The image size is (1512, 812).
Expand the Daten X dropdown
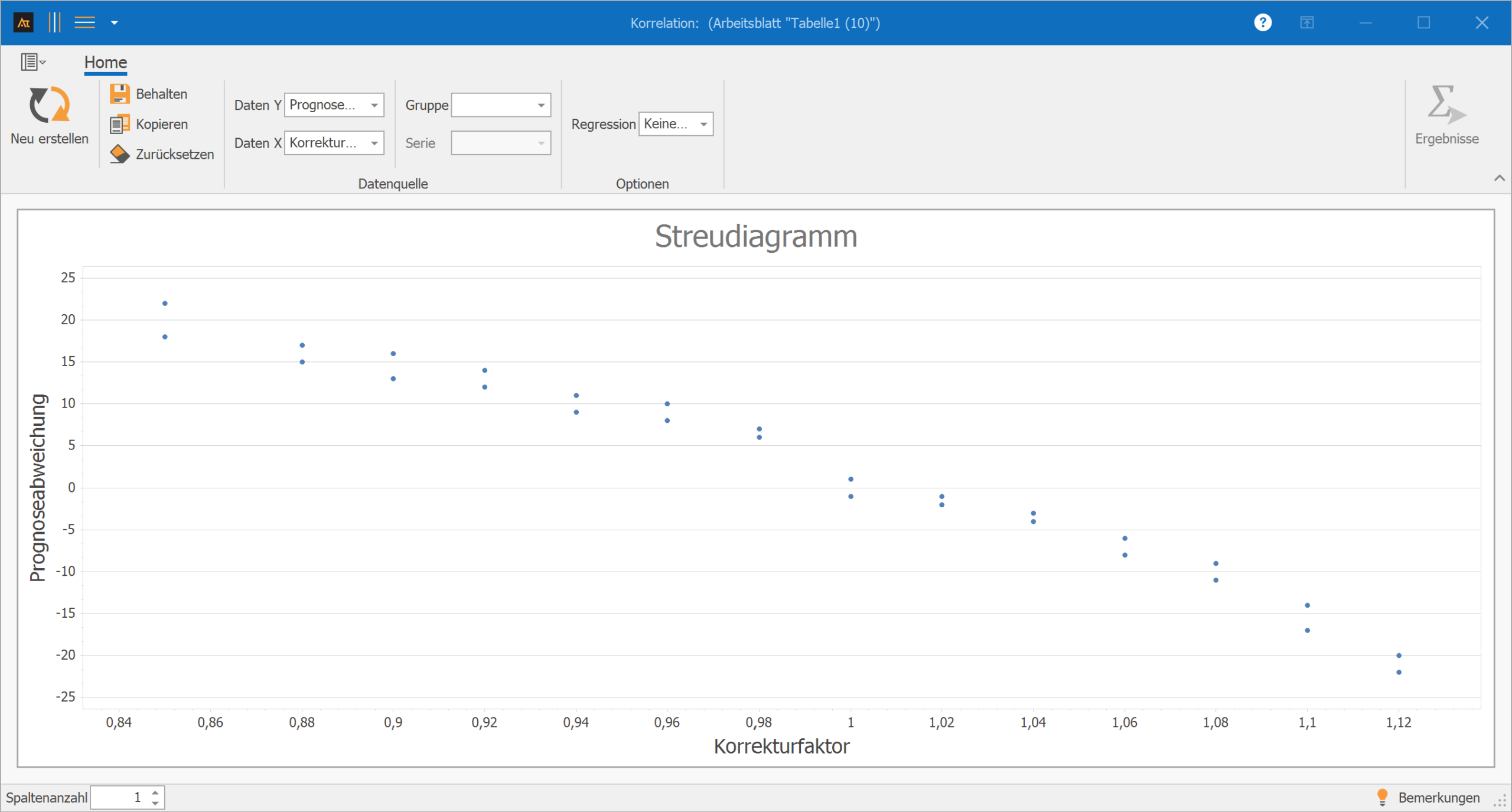click(374, 143)
